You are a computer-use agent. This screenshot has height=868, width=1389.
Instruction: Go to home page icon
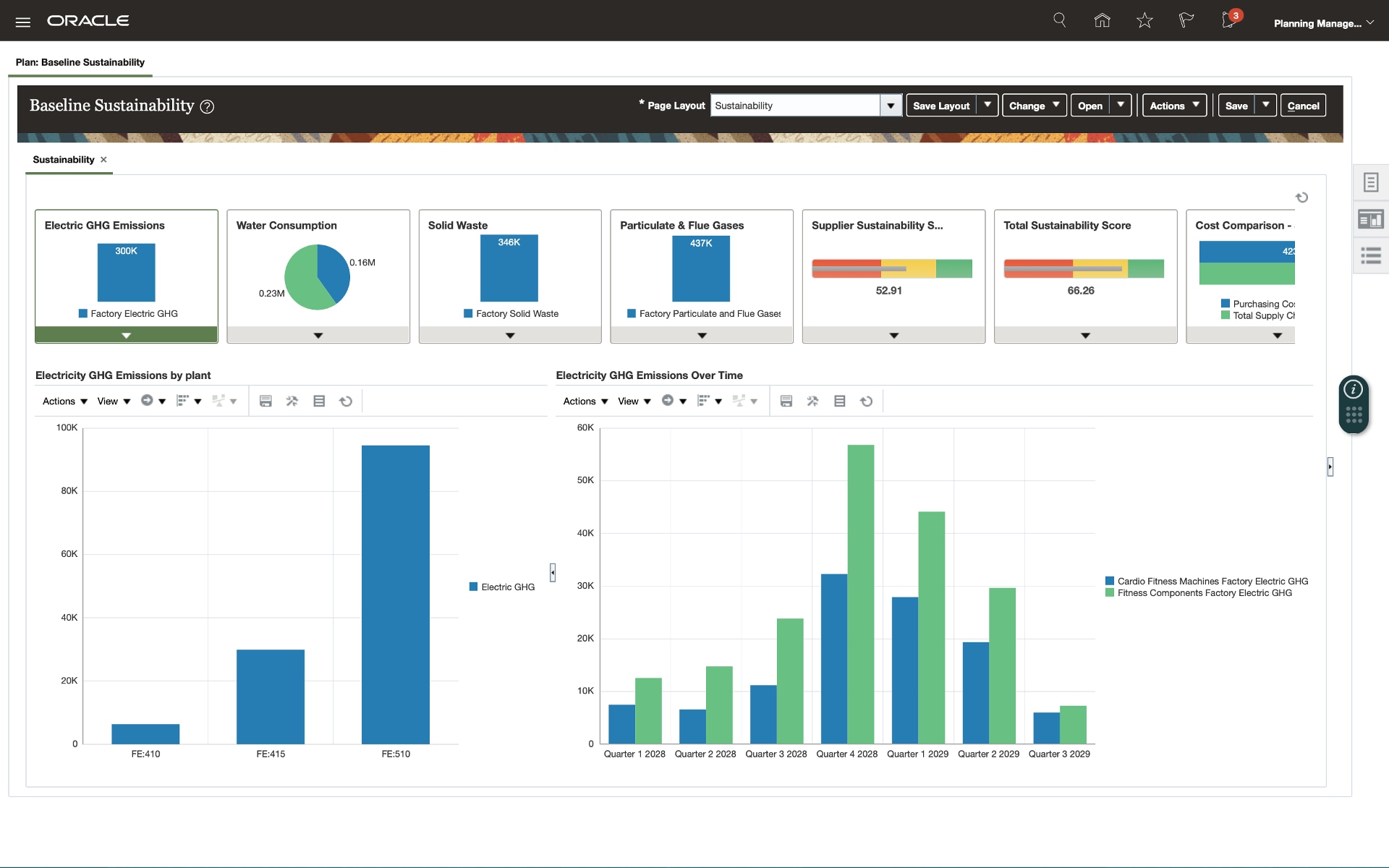pyautogui.click(x=1102, y=20)
